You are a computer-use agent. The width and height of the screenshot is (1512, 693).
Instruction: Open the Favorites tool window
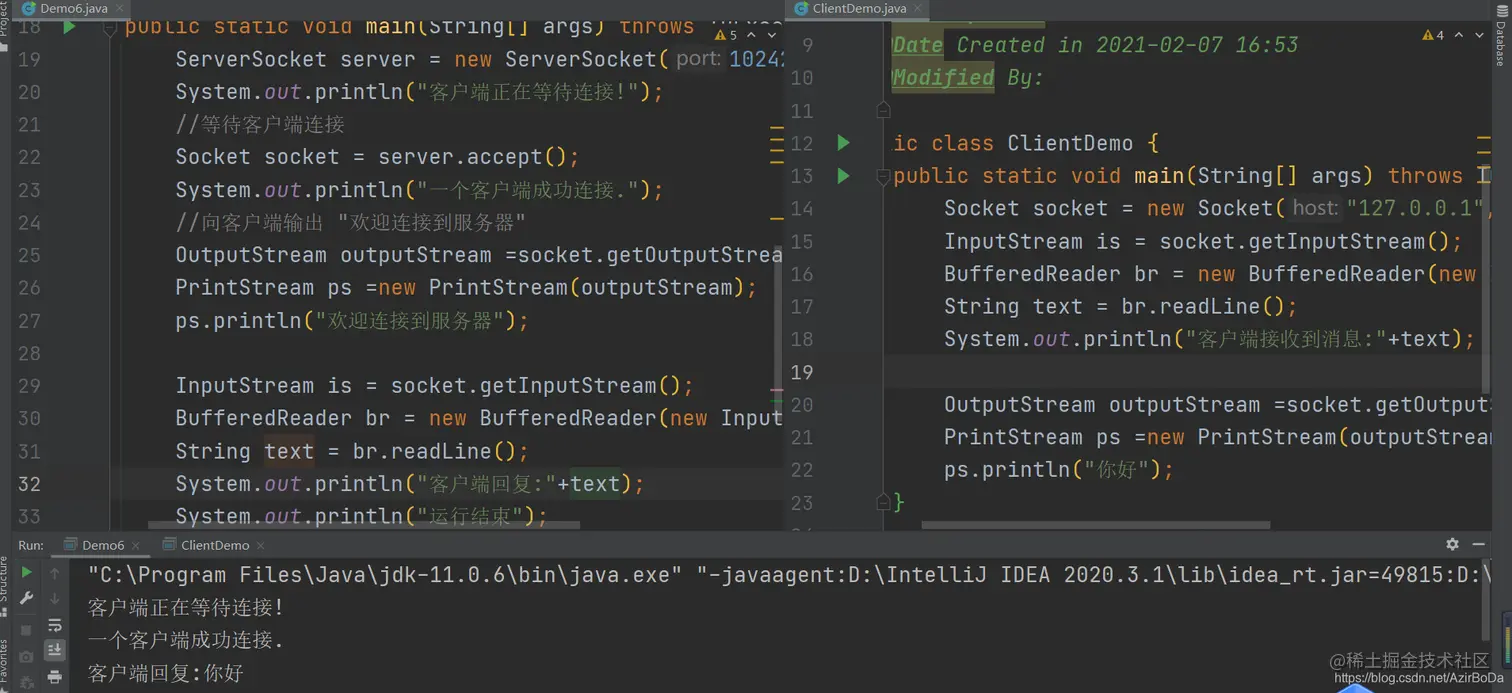(6, 664)
